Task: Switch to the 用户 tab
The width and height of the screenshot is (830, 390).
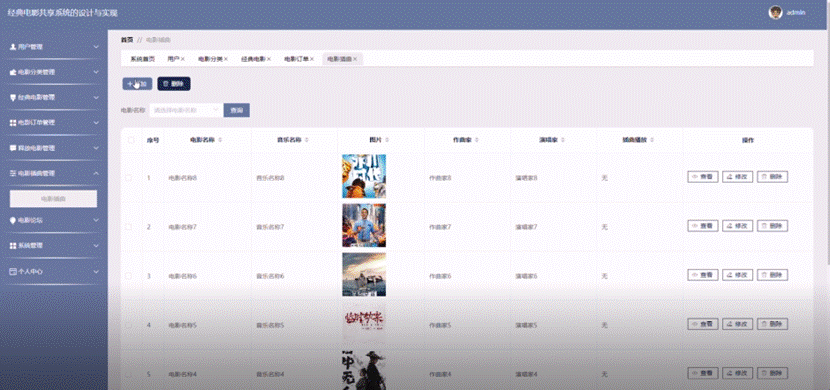Action: tap(173, 59)
